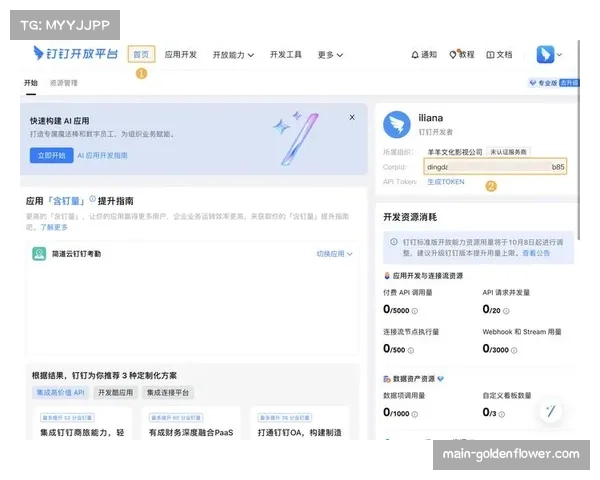Switch to the 开始 tab
This screenshot has width=600, height=480.
tap(31, 83)
